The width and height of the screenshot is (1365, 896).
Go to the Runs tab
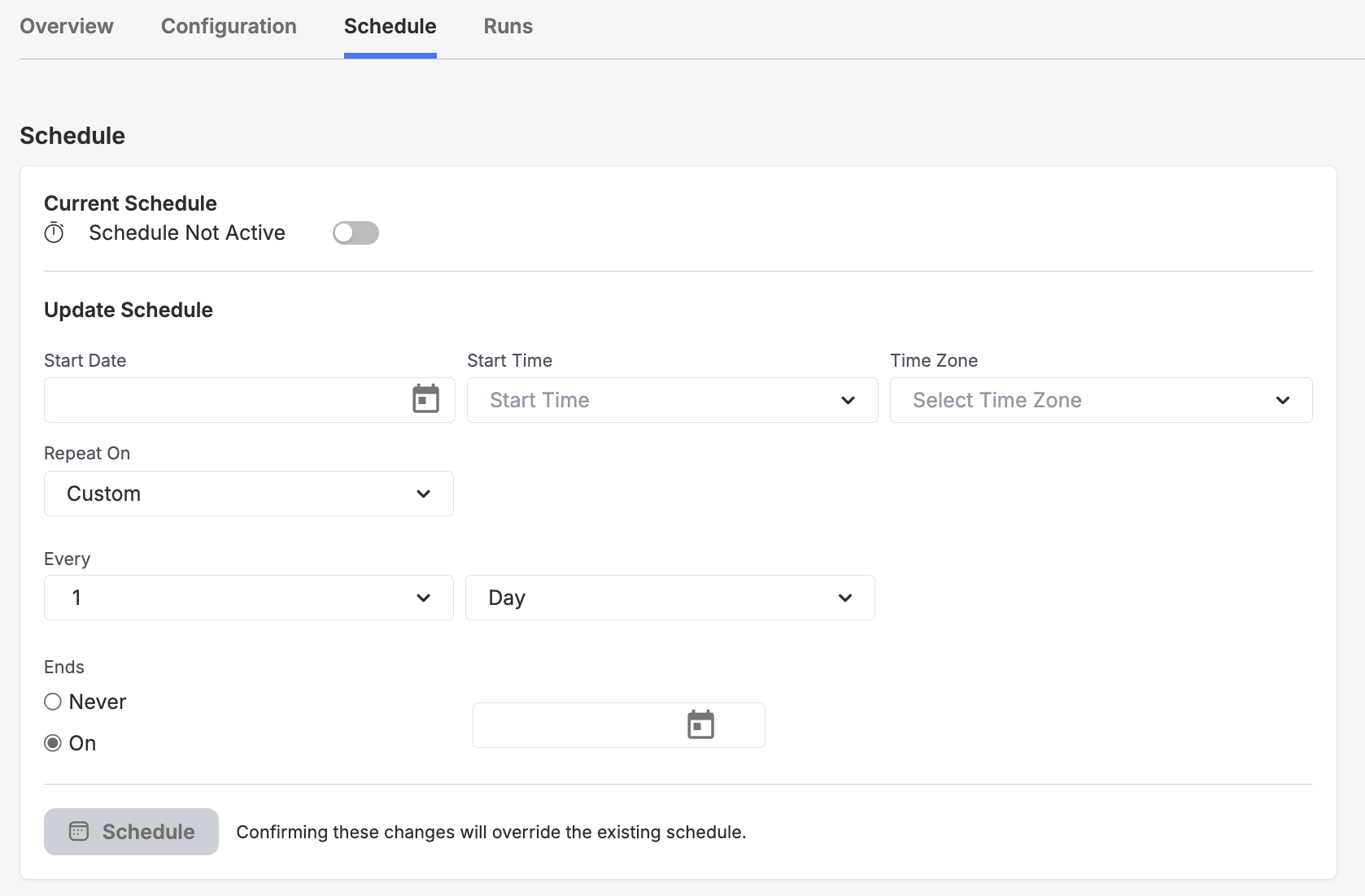[508, 26]
